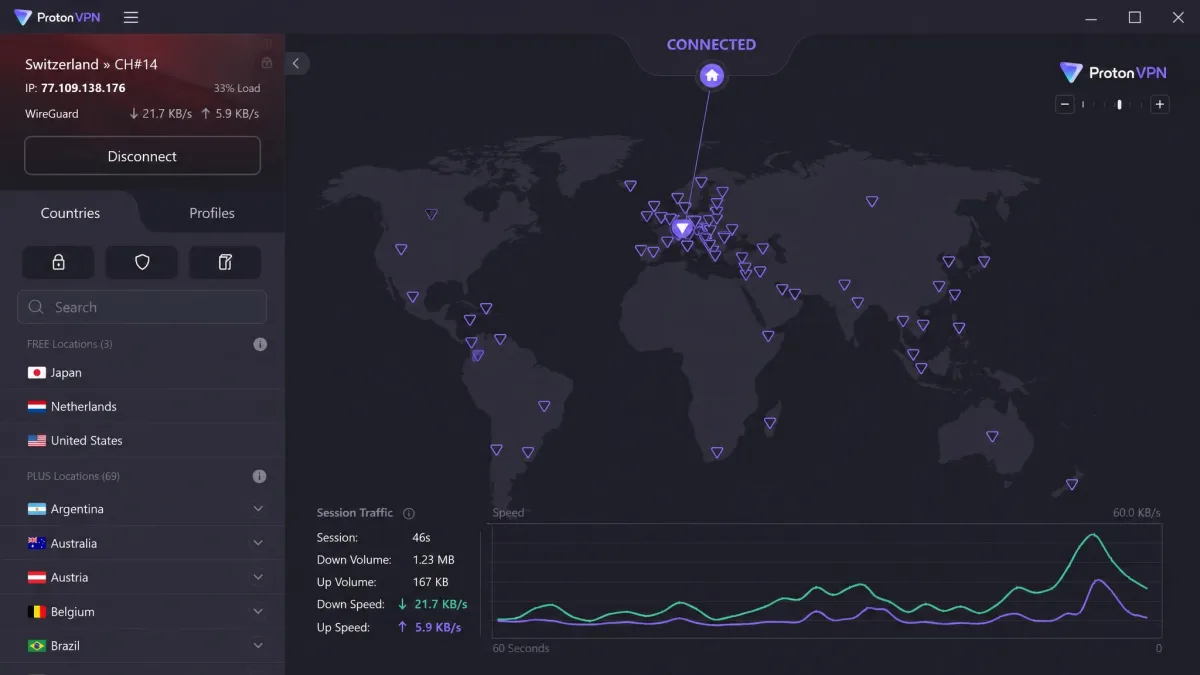Select the Australia server marker on map

click(x=992, y=436)
